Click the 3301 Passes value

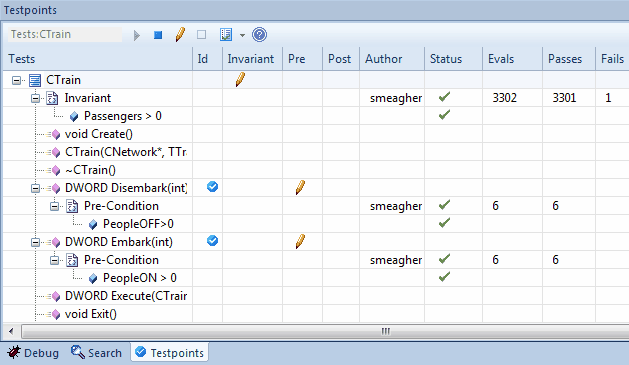click(x=564, y=98)
